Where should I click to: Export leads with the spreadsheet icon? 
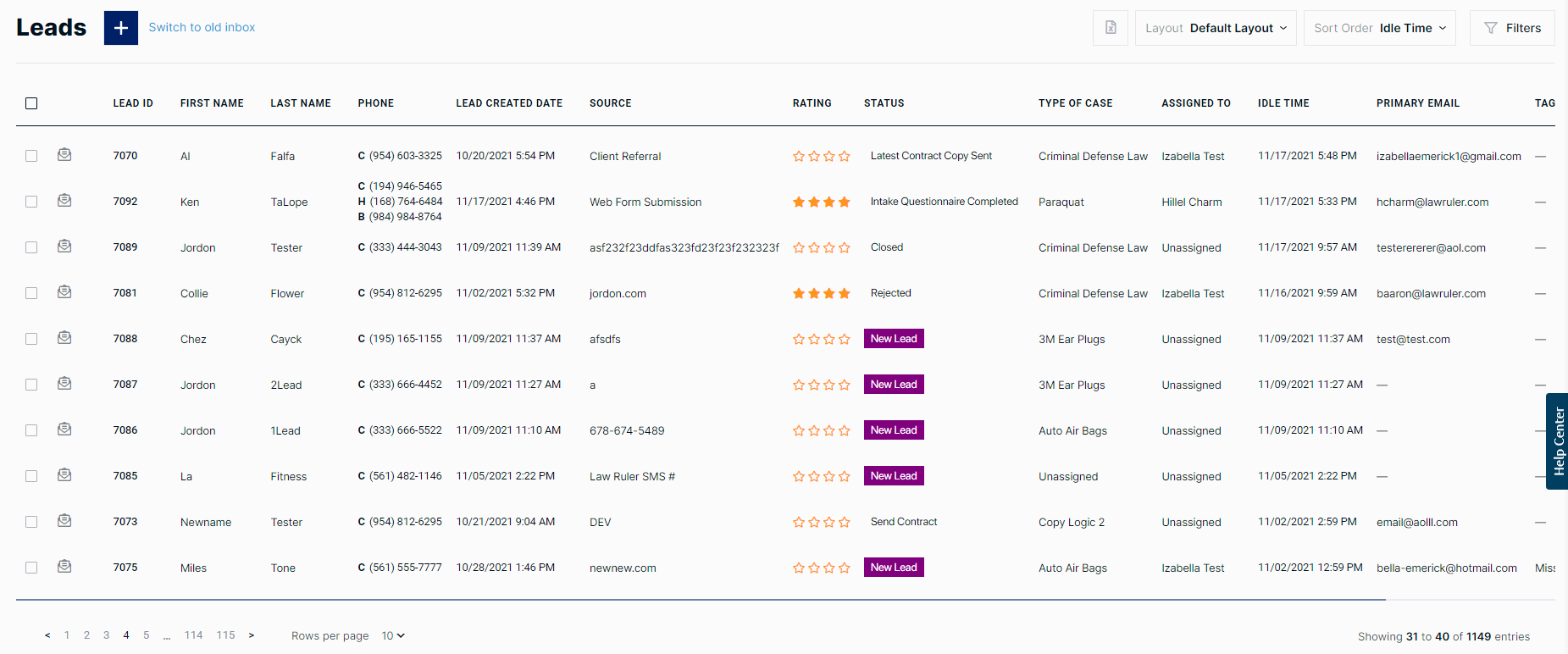click(x=1111, y=28)
